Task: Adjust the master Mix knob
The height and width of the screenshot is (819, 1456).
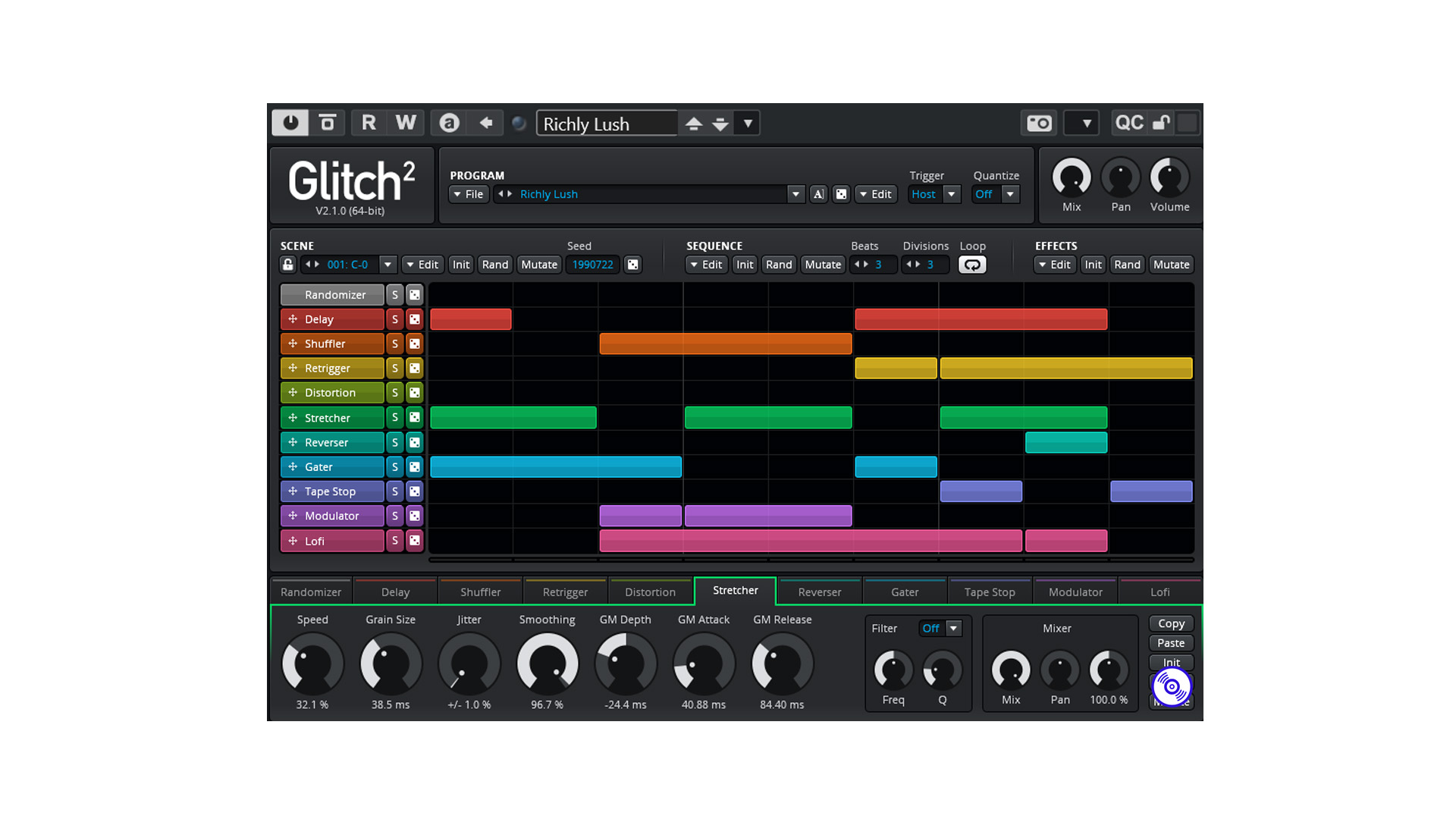Action: click(x=1072, y=178)
